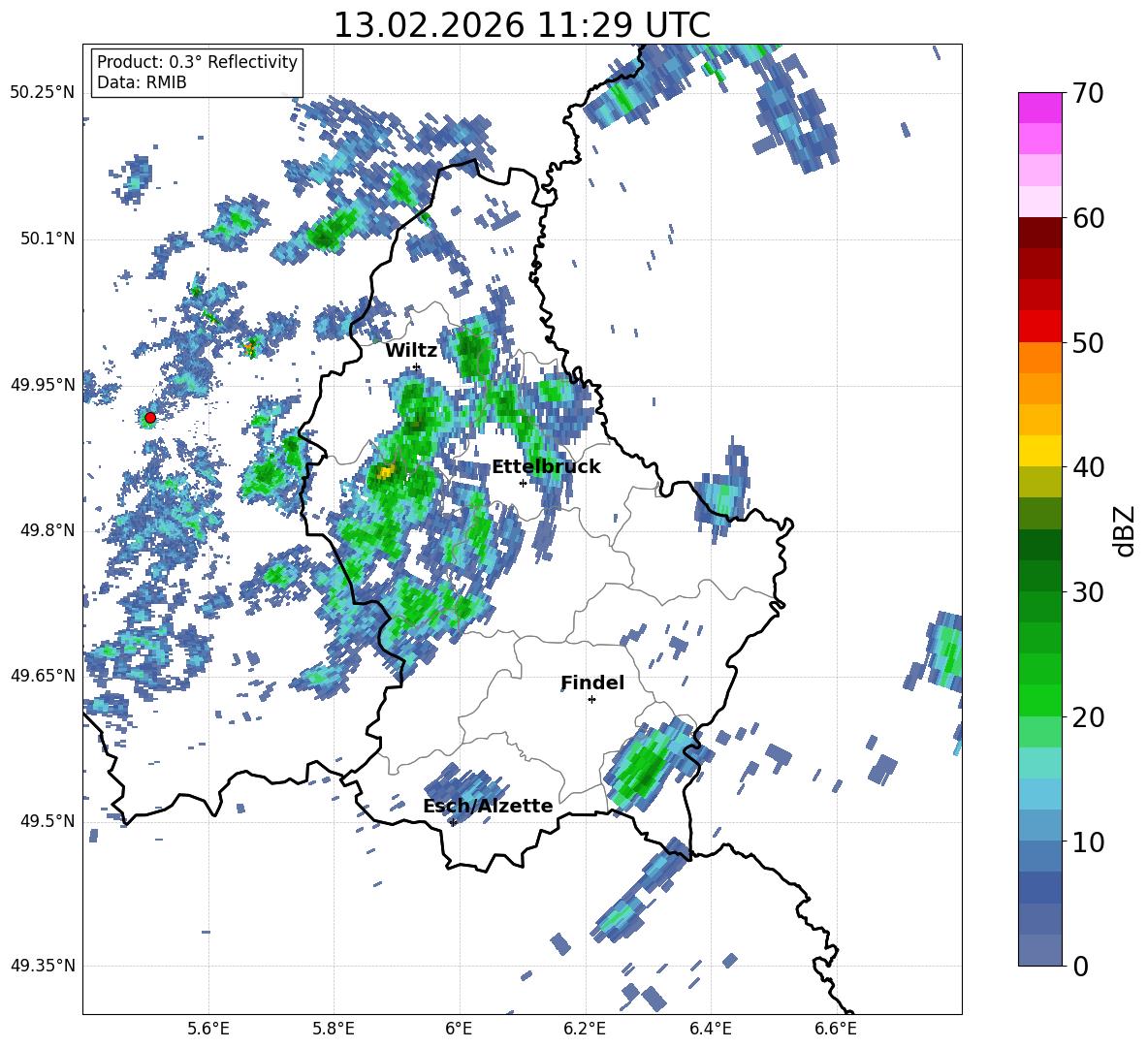1148x1048 pixels.
Task: Click the 49.35°N latitude label
Action: tap(43, 966)
